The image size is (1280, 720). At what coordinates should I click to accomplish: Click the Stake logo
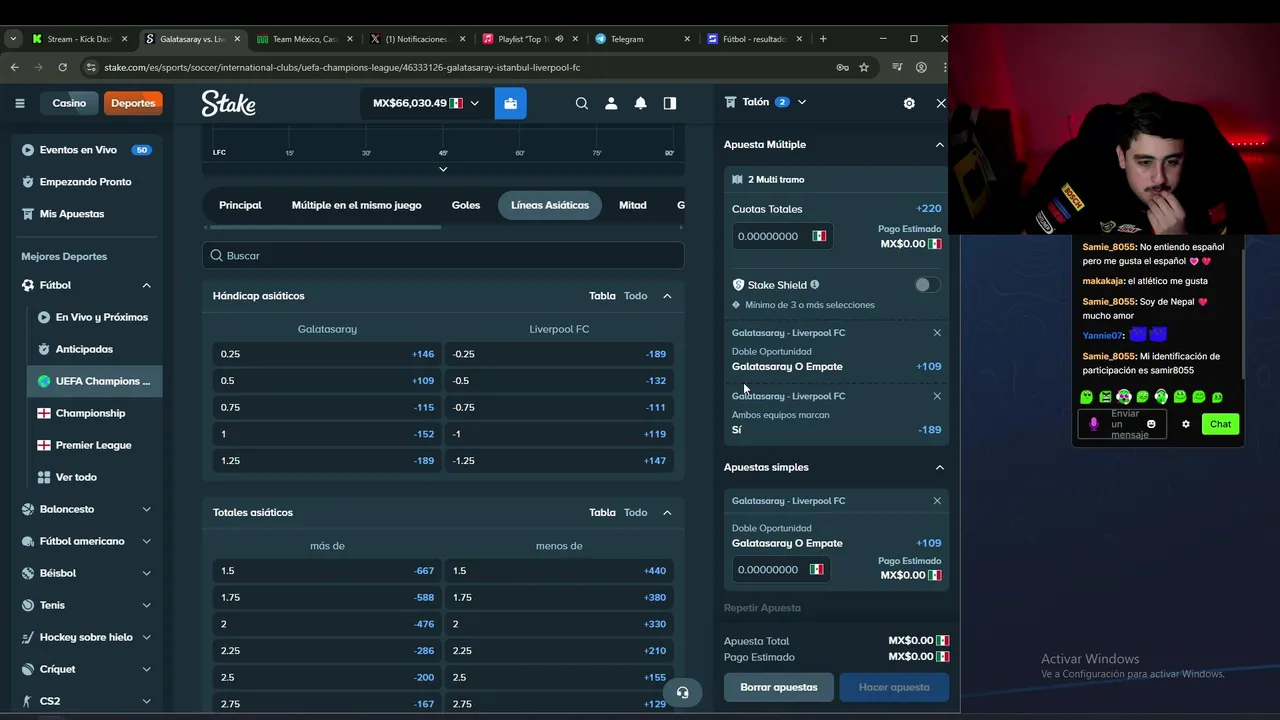(x=228, y=103)
